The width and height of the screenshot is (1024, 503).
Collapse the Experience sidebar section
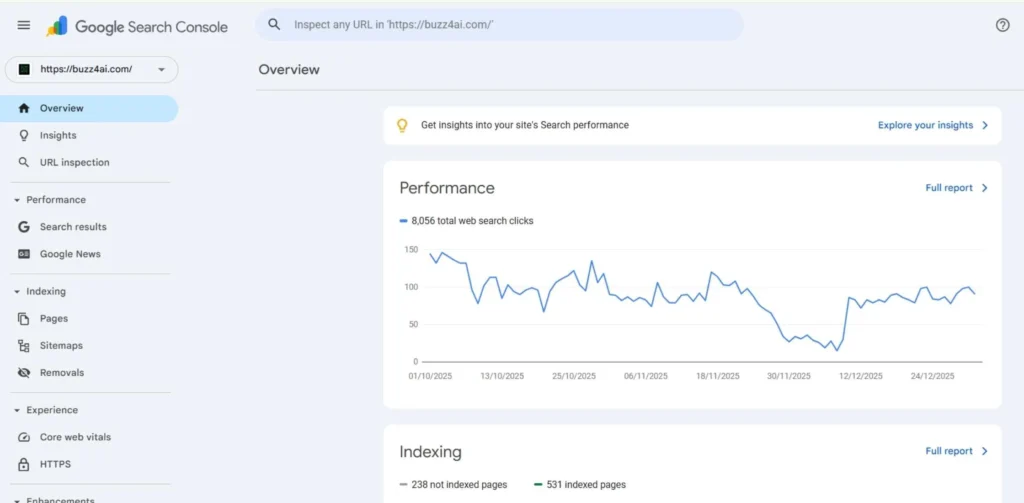click(18, 410)
